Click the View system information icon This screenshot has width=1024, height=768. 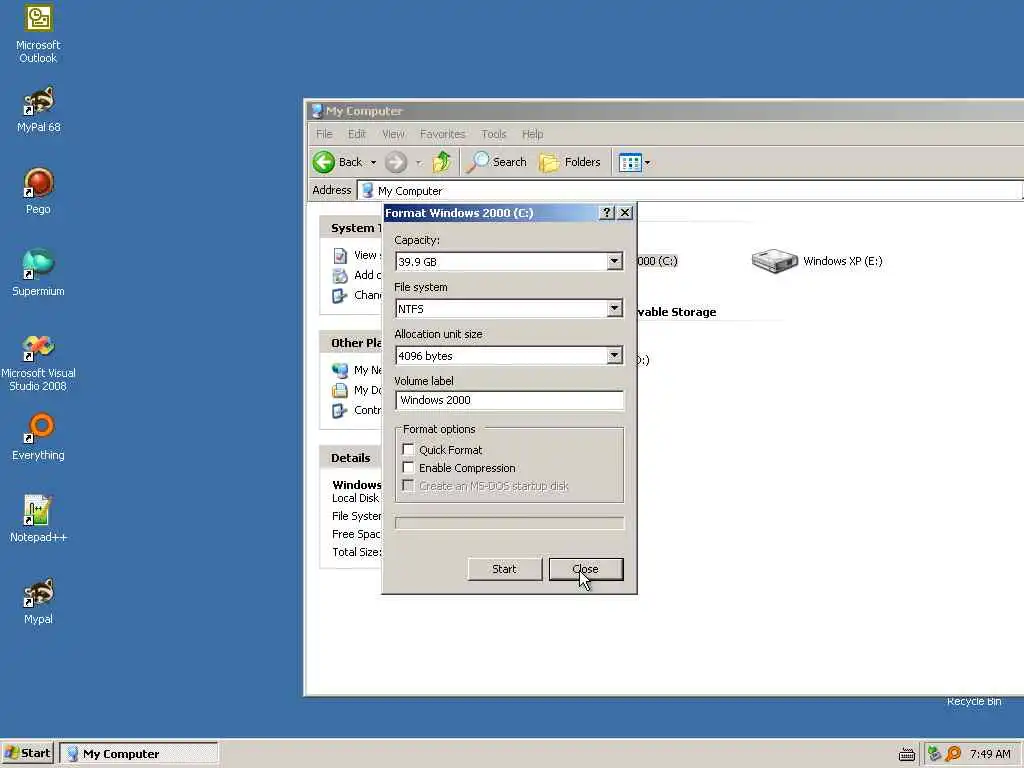[x=340, y=255]
